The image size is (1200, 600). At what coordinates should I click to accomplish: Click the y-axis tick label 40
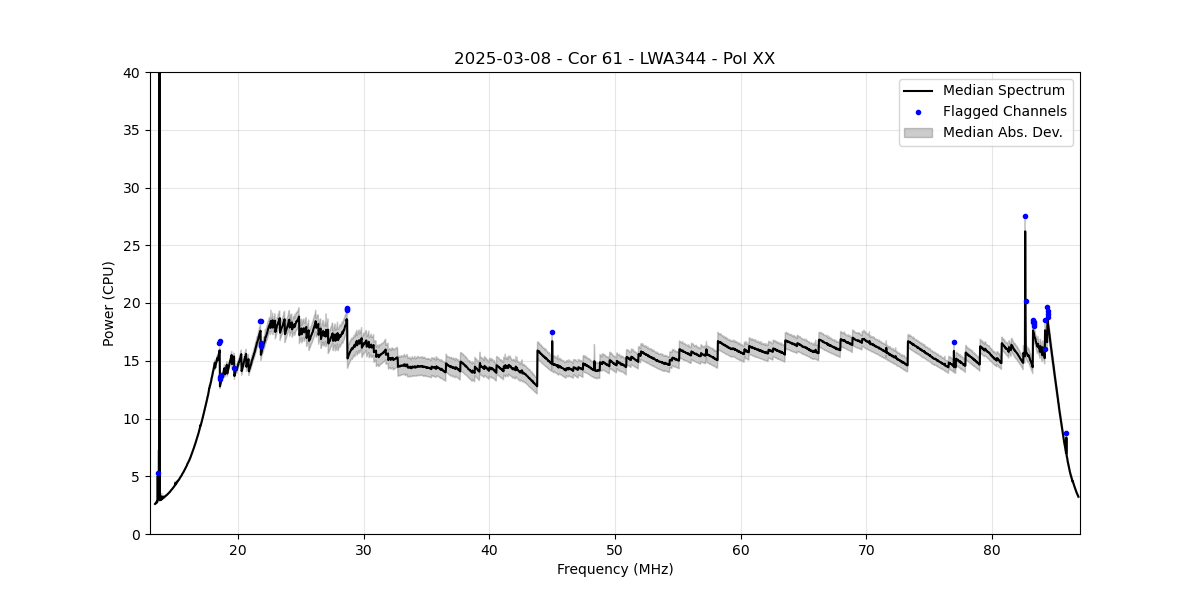point(130,73)
